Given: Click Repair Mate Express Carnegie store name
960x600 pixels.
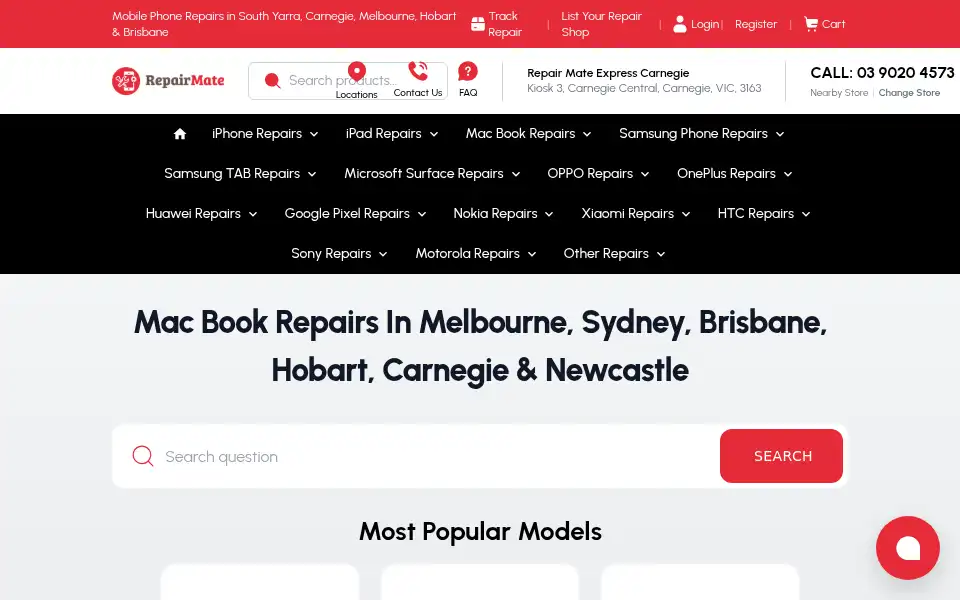Looking at the screenshot, I should tap(608, 73).
